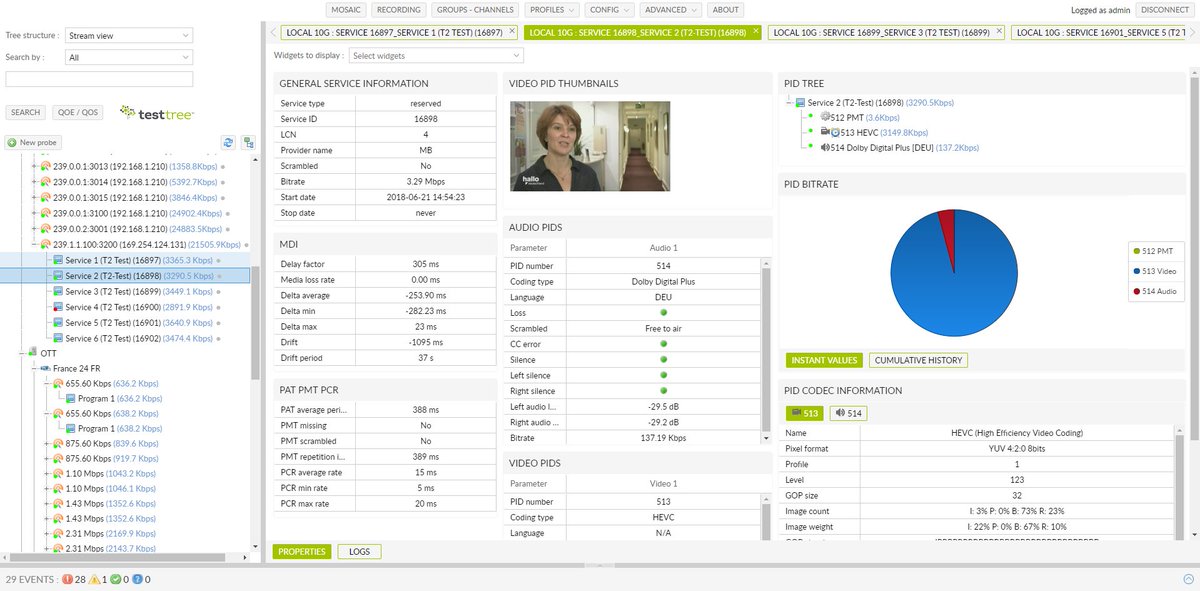Click the warning events triangle icon

[x=95, y=579]
